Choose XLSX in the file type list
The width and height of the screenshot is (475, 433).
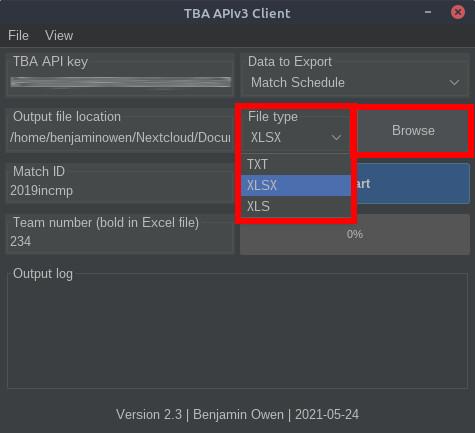tap(296, 185)
